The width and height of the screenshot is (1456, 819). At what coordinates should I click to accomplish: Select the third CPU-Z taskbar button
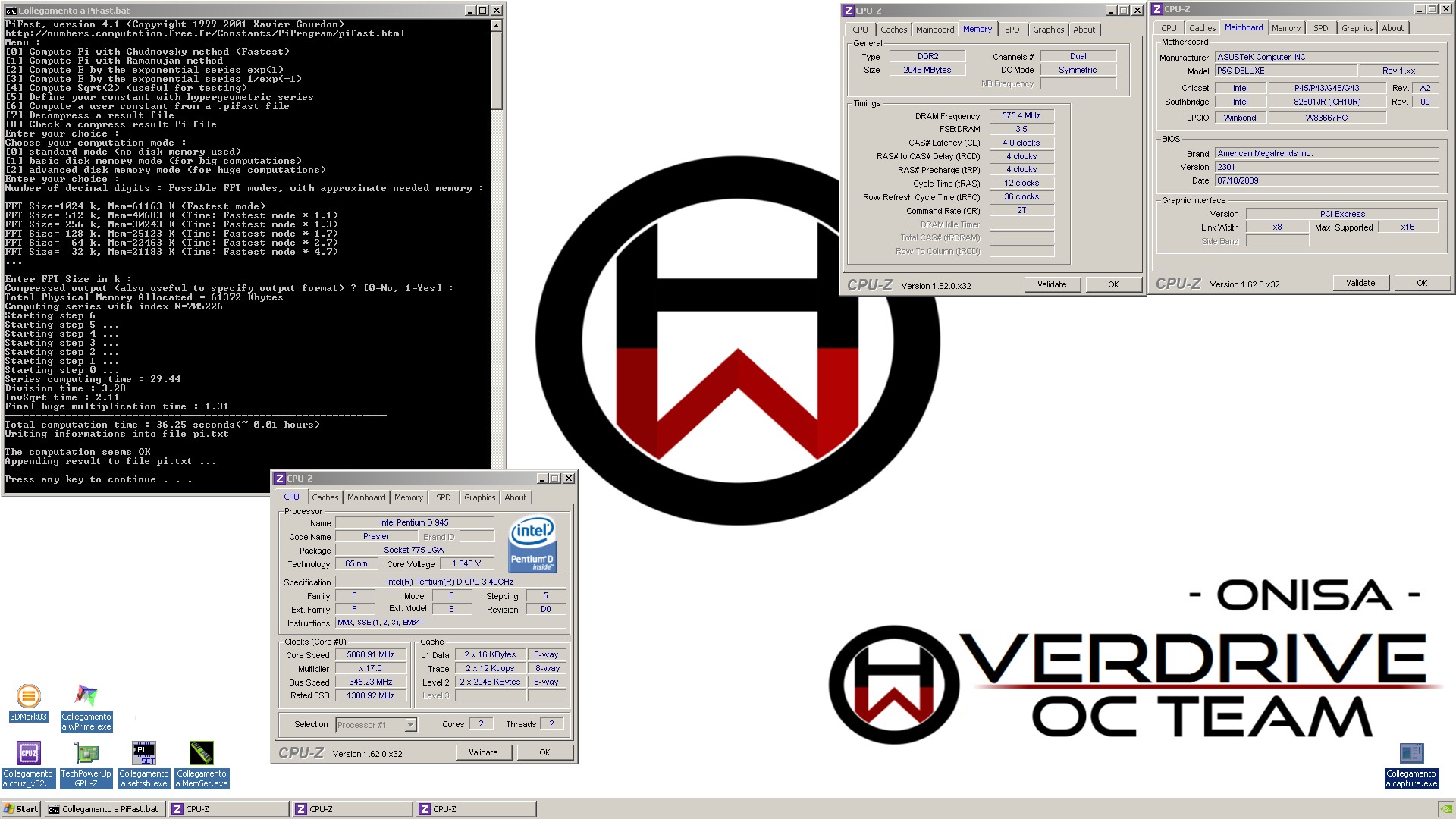pos(476,809)
